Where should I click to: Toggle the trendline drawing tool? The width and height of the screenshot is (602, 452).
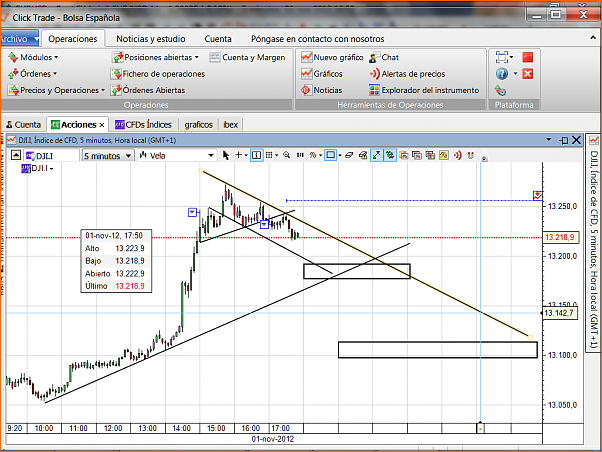pos(377,155)
